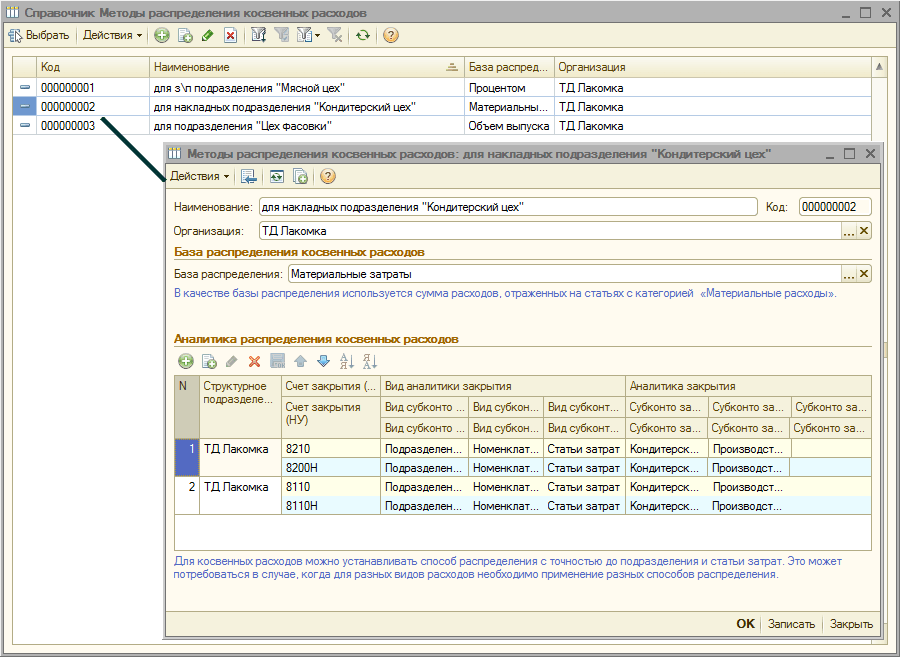
Task: Move analytics row down with blue arrow
Action: point(322,361)
